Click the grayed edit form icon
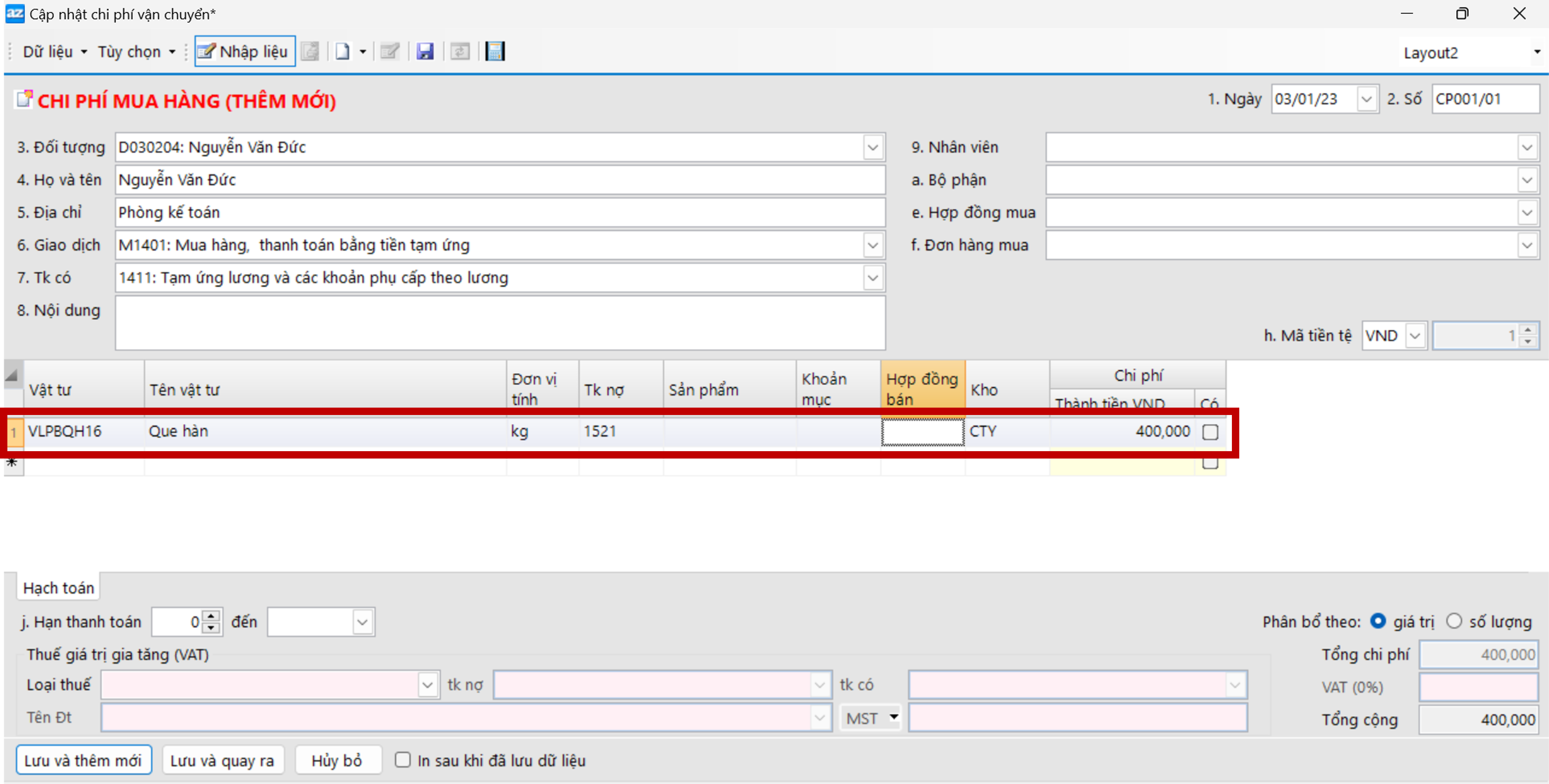Viewport: 1549px width, 784px height. [390, 52]
